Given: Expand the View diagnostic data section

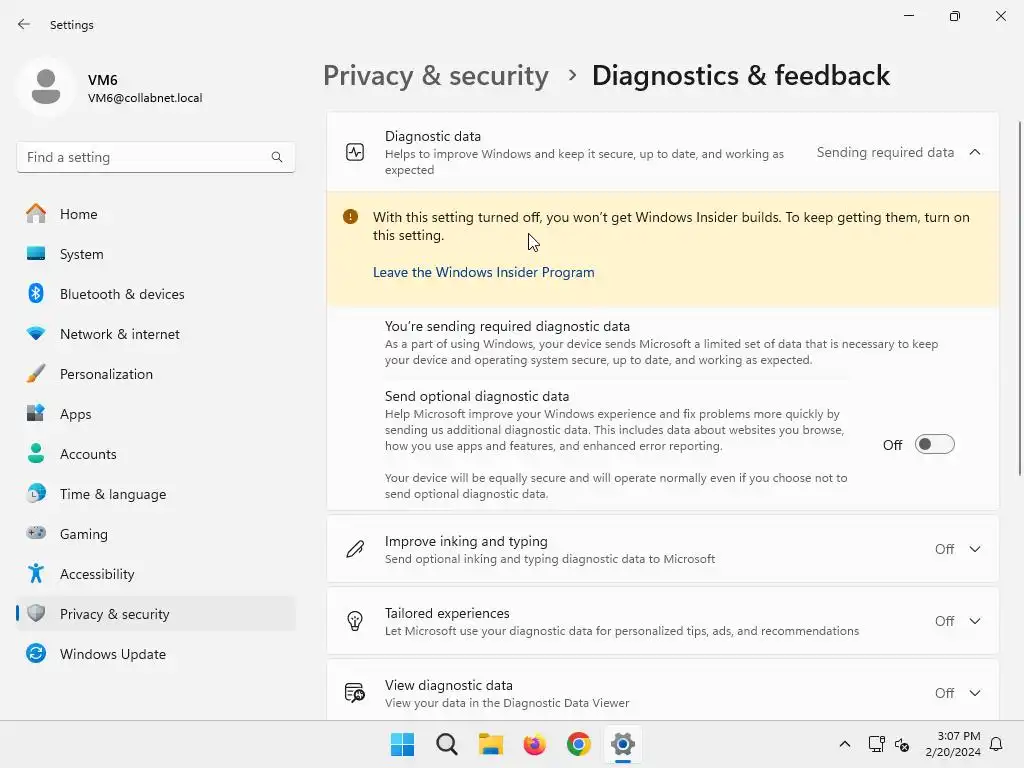Looking at the screenshot, I should tap(975, 693).
